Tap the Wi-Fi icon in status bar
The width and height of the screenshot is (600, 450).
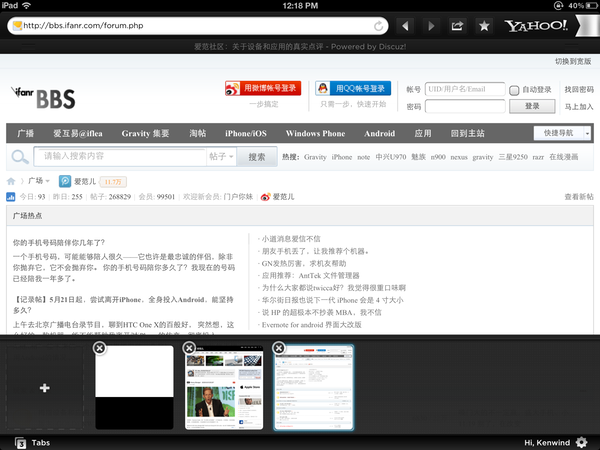pyautogui.click(x=26, y=5)
